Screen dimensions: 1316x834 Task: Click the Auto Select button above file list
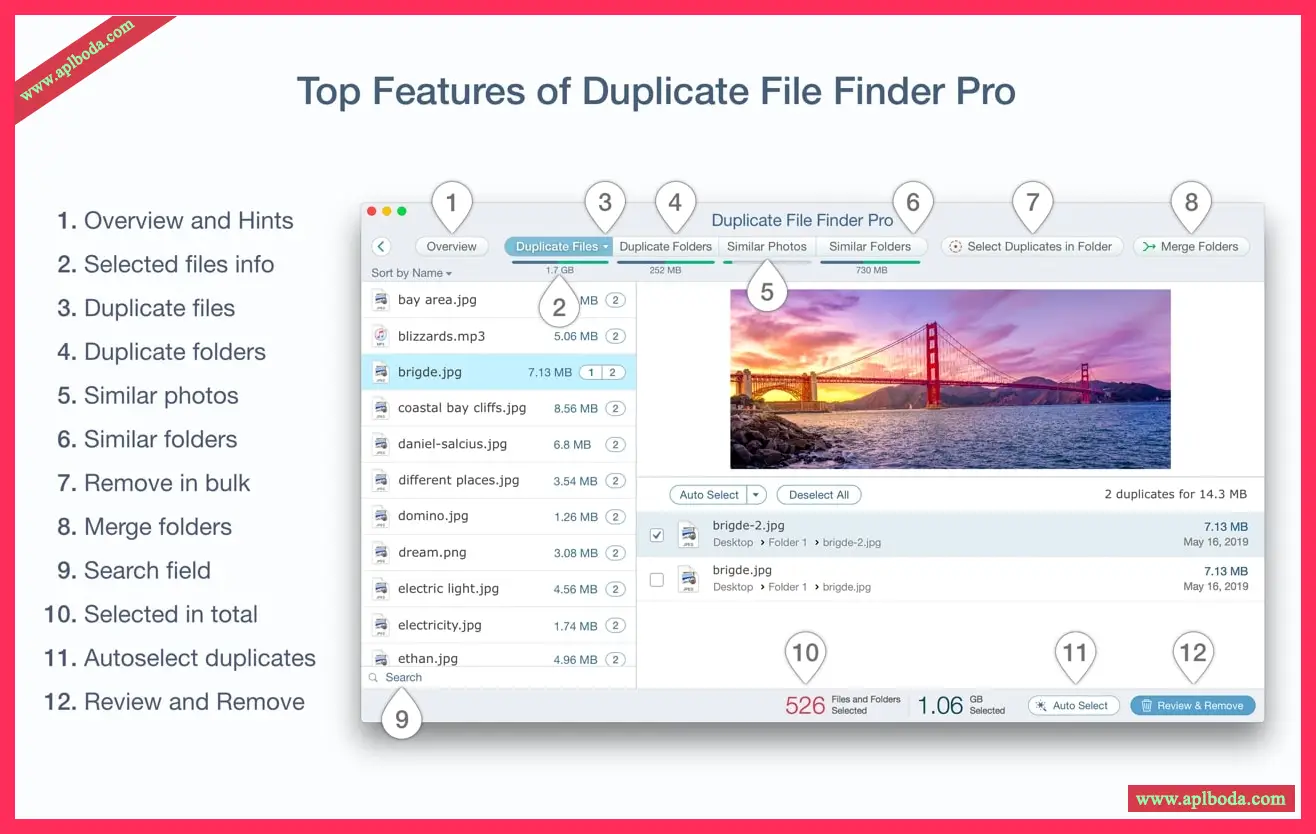[x=708, y=495]
